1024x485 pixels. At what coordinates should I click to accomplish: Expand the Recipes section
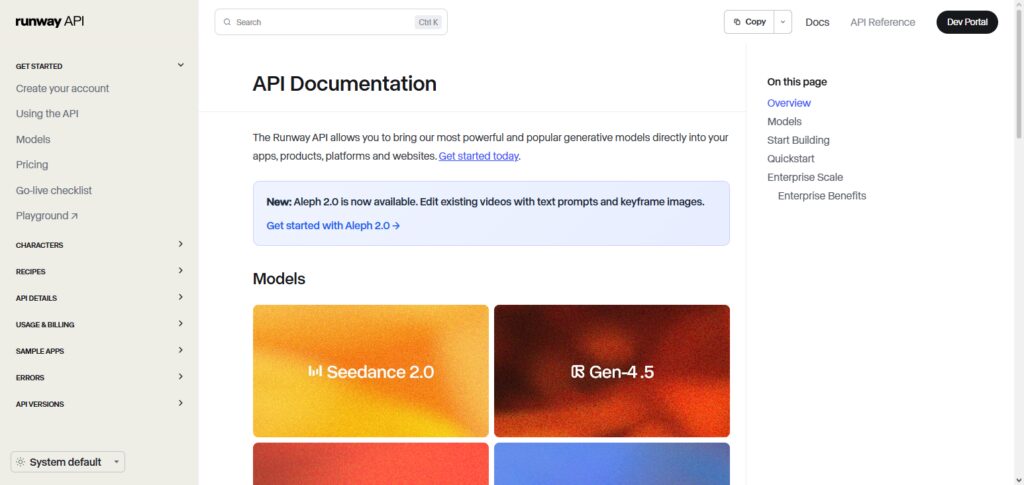[x=99, y=271]
